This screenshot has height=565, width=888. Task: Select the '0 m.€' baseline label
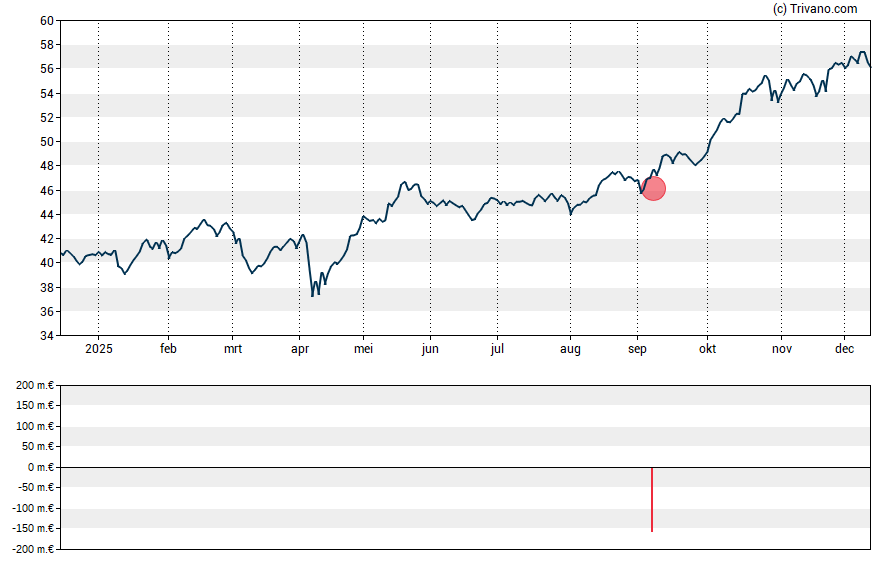pyautogui.click(x=38, y=467)
